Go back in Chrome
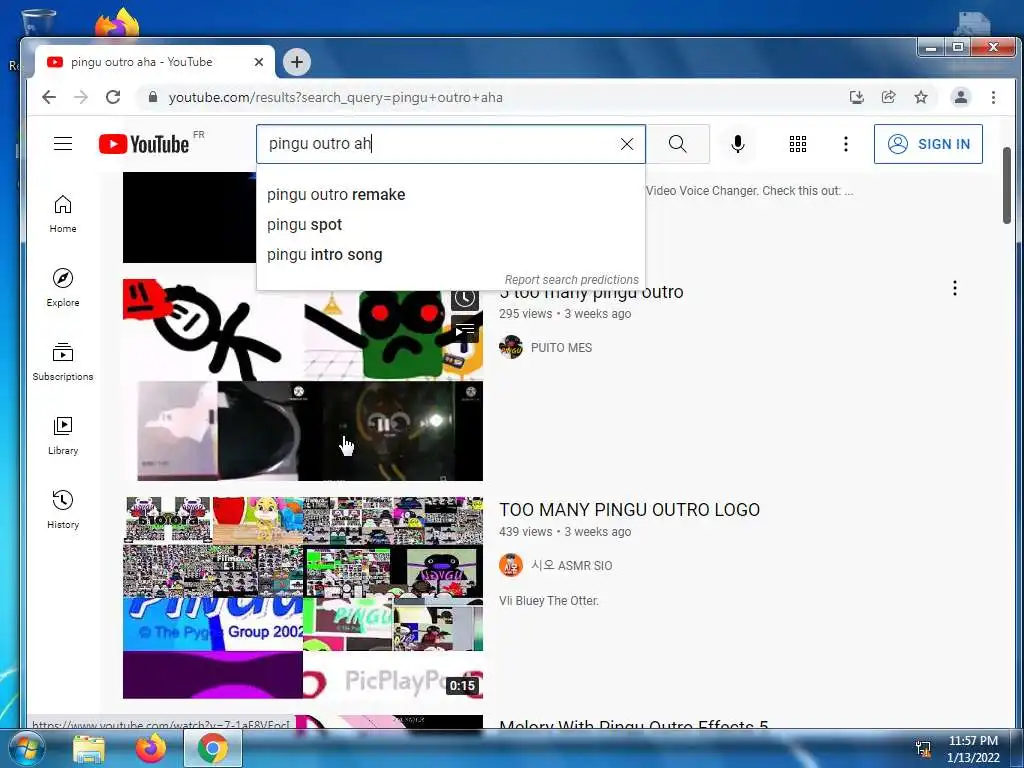The width and height of the screenshot is (1024, 768). click(x=49, y=97)
